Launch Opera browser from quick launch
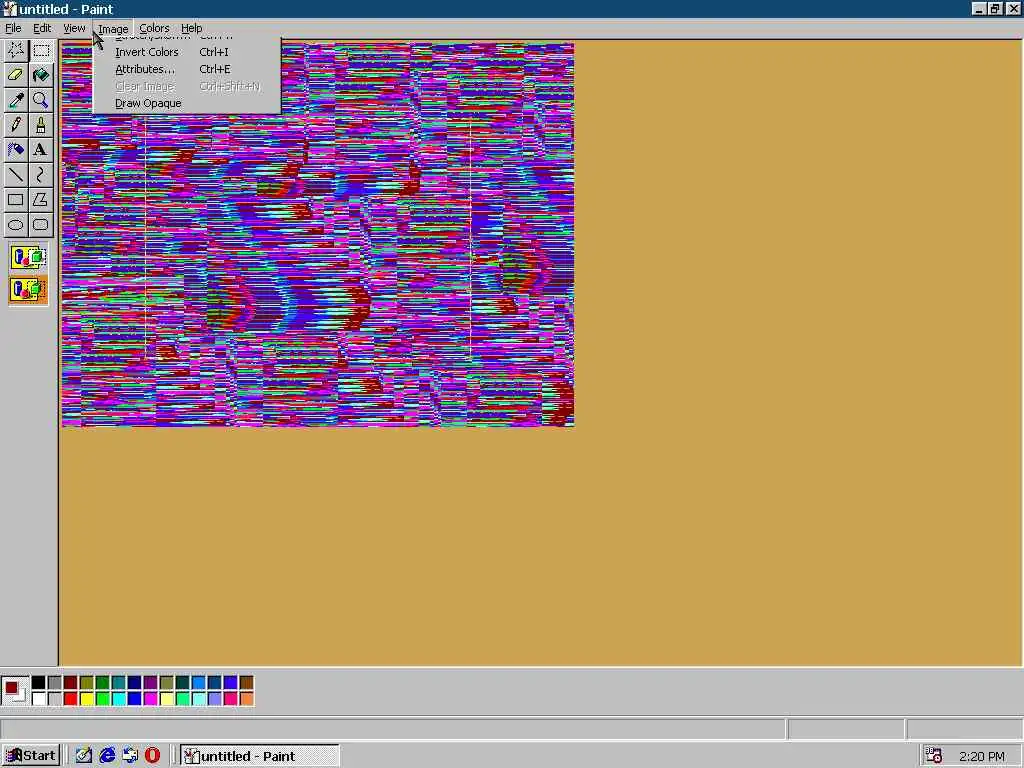 (152, 756)
